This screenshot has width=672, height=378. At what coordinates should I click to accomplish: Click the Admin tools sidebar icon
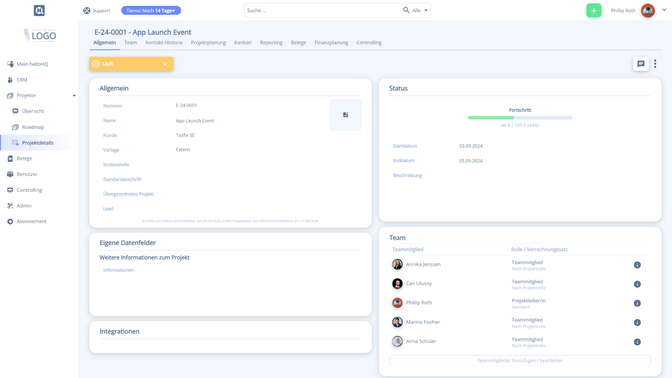click(x=10, y=206)
